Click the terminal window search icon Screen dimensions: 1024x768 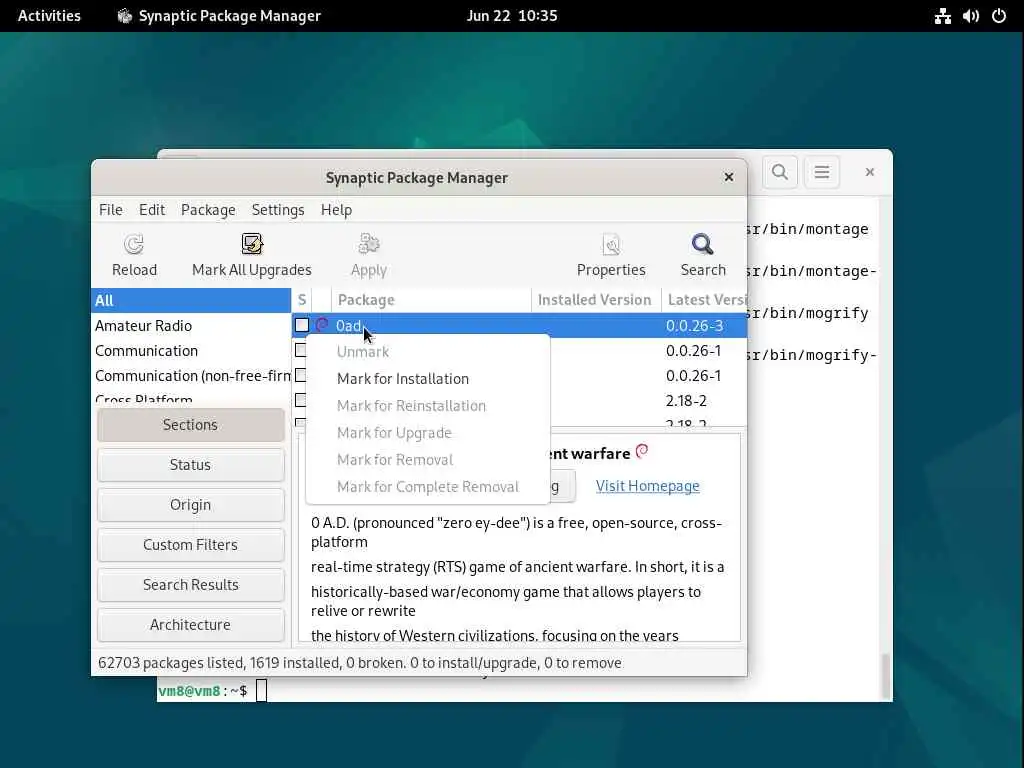780,172
